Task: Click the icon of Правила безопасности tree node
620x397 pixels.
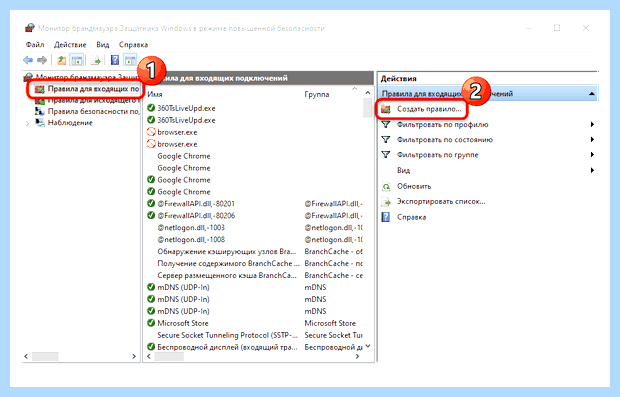Action: pos(40,112)
